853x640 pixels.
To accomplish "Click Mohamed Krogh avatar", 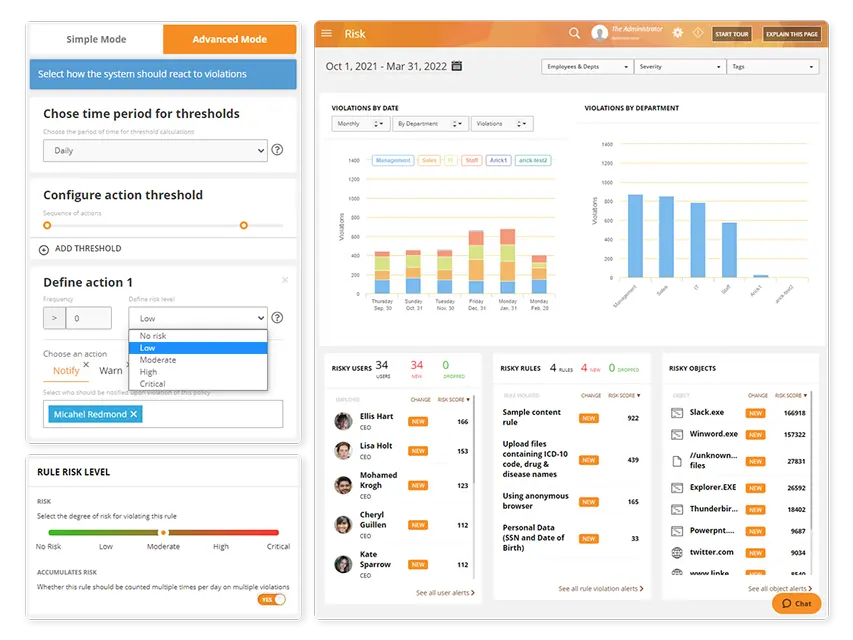I will (x=343, y=485).
